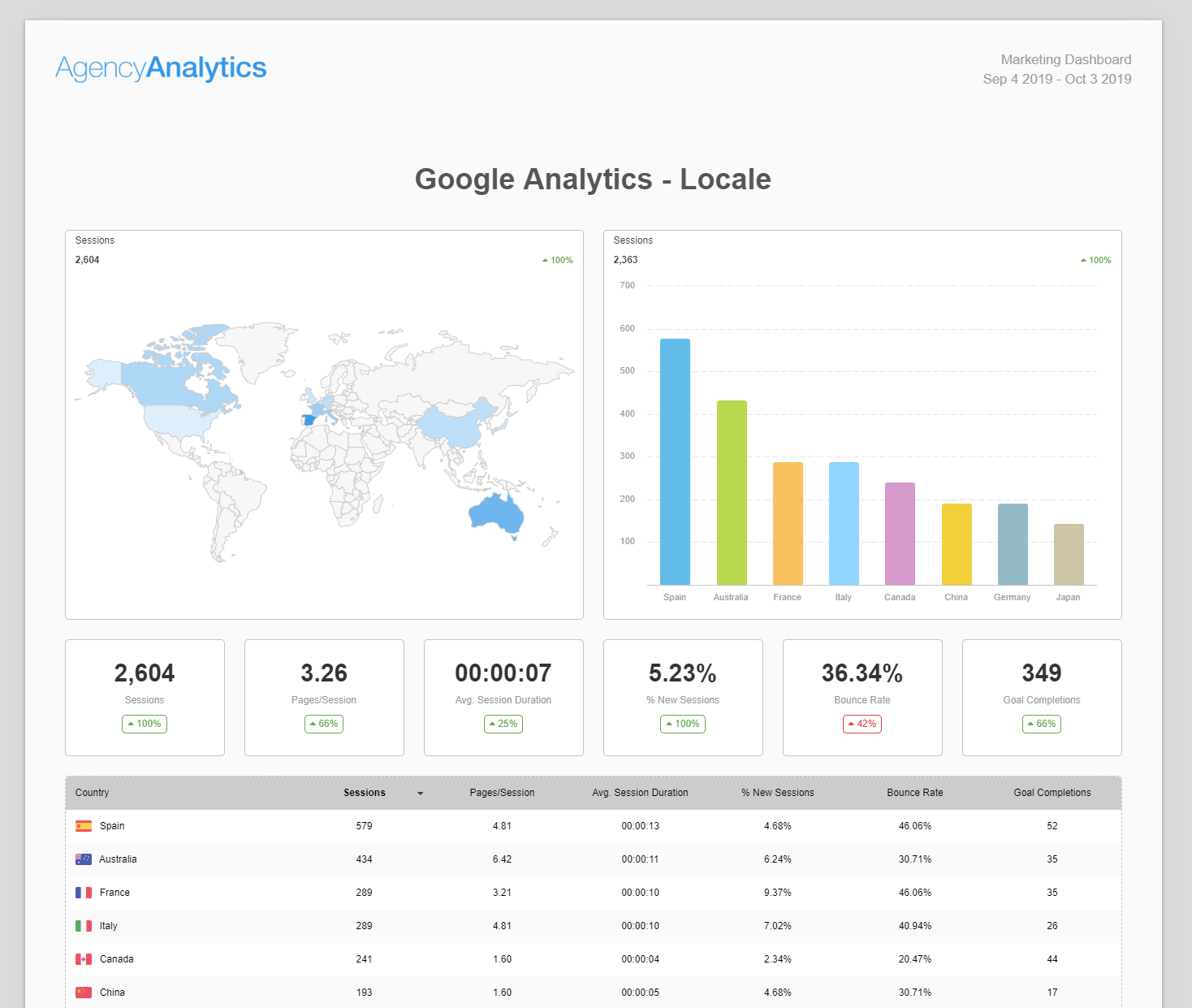The height and width of the screenshot is (1008, 1192).
Task: Select the France orange bar in chart
Action: (788, 523)
